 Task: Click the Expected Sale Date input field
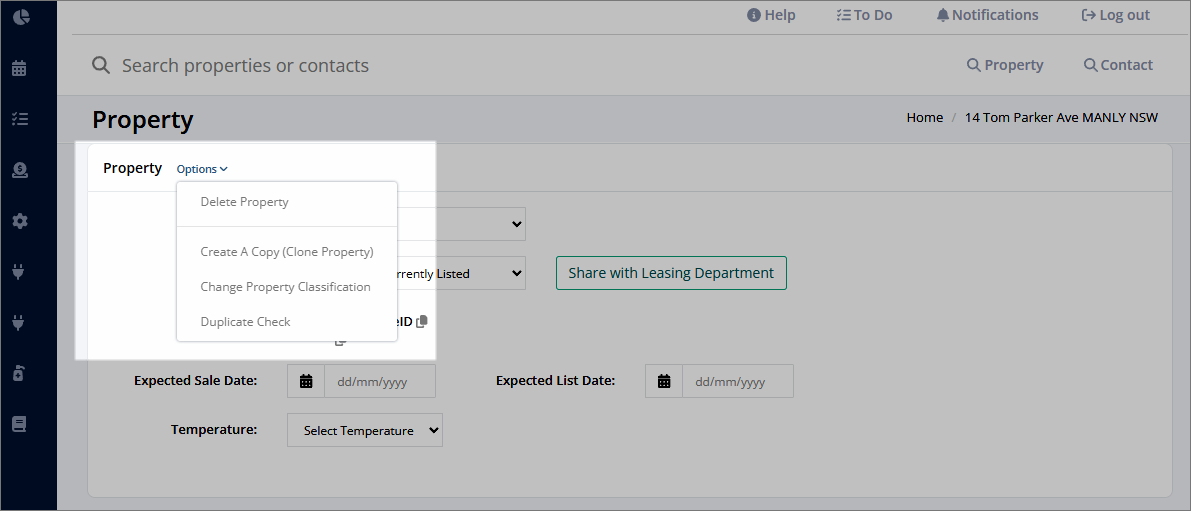pos(380,381)
